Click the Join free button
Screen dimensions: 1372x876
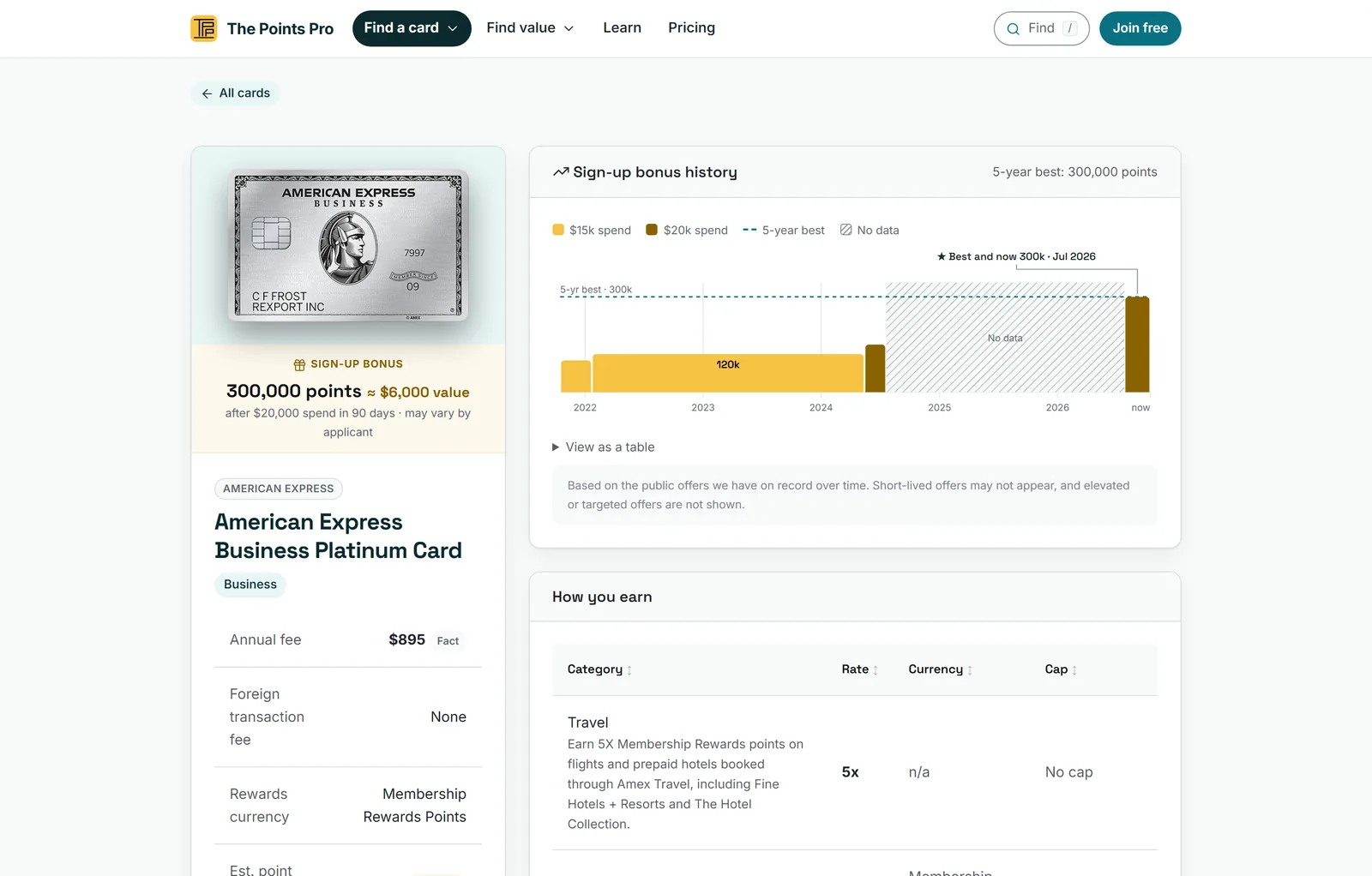coord(1140,28)
